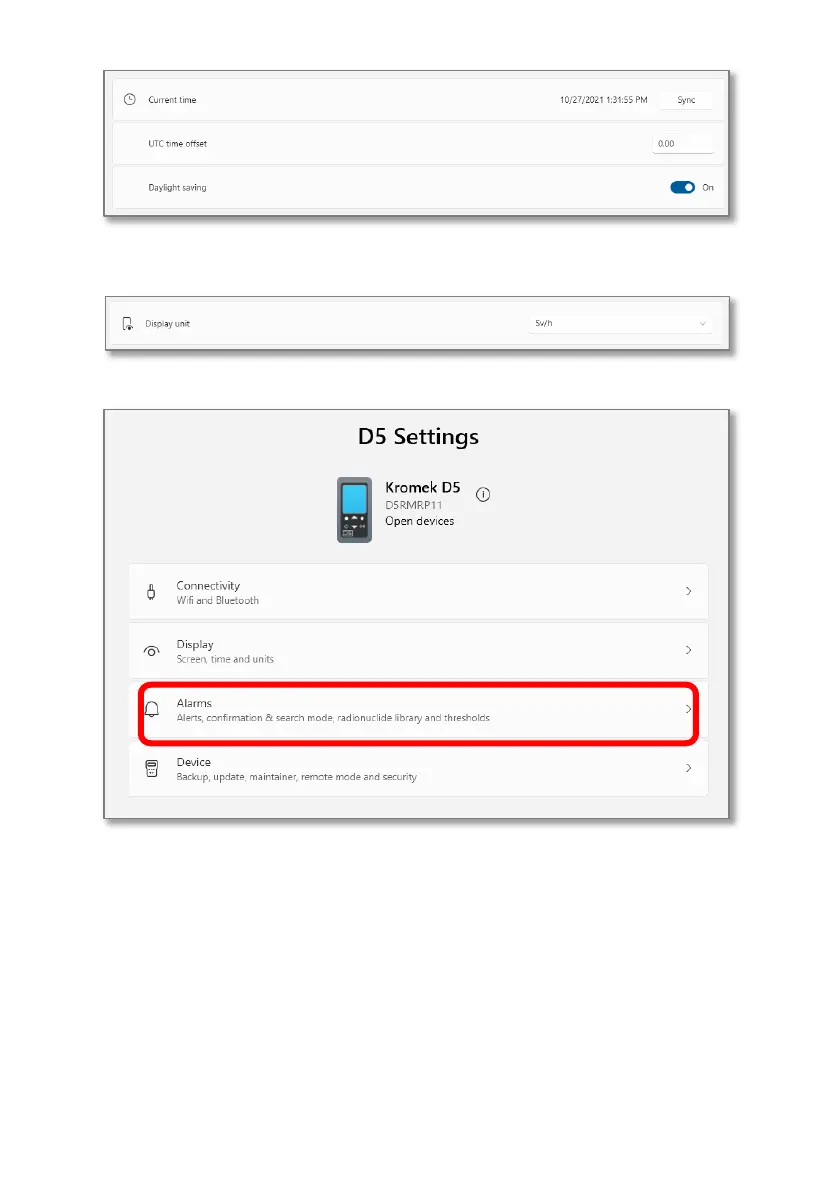839x1191 pixels.
Task: Click the UTC time offset label
Action: (x=178, y=144)
